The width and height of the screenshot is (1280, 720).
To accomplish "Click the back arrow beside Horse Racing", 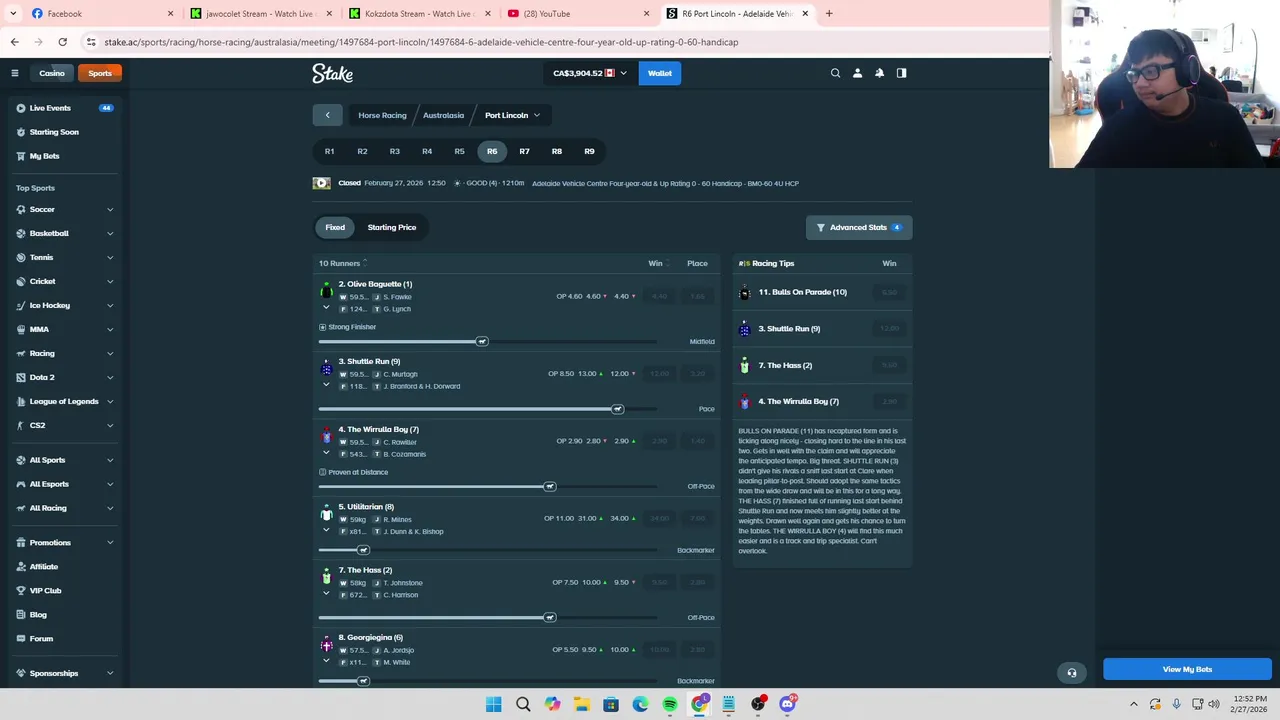I will coord(327,115).
